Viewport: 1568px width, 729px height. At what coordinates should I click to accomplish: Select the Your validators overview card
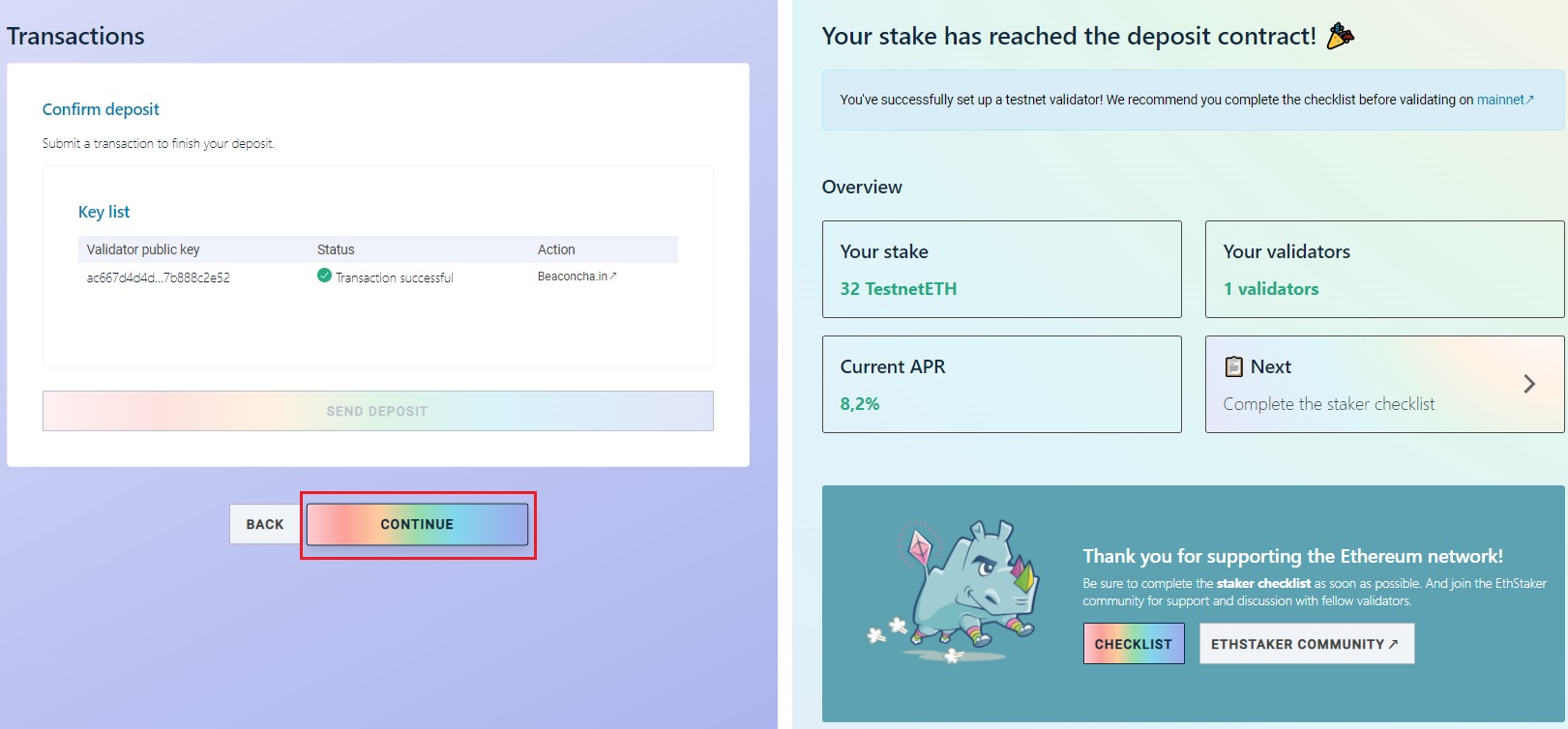coord(1384,269)
